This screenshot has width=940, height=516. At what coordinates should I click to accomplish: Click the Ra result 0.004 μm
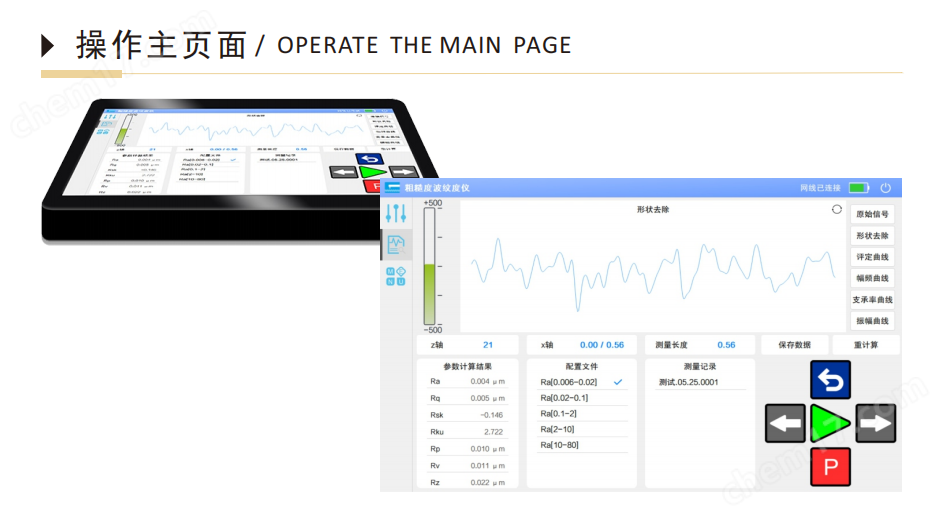(487, 382)
